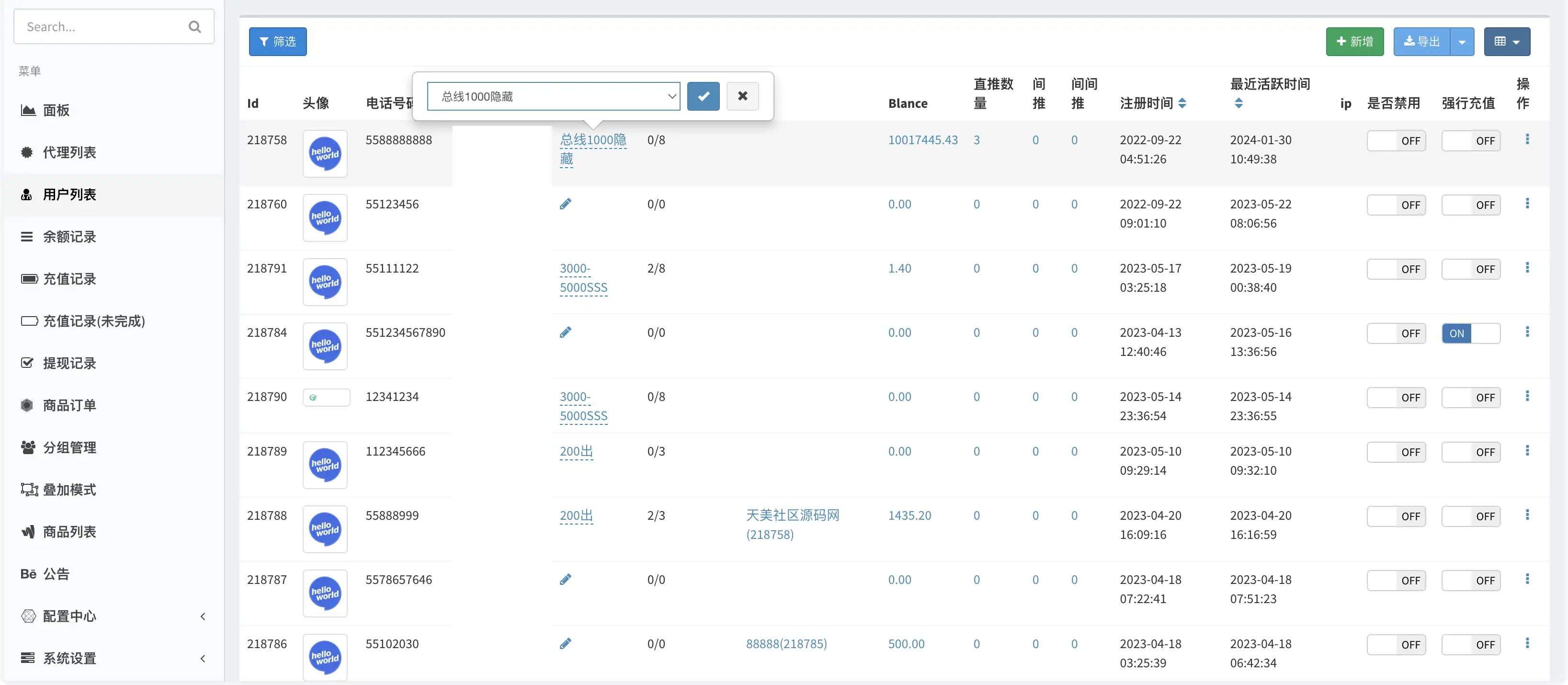Cancel inline edit with X button
Screen dimensions: 1568x685
point(743,96)
